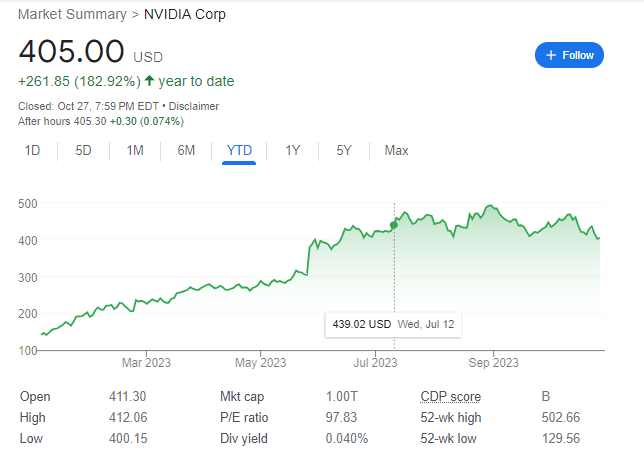Select the 1D time range tab
The height and width of the screenshot is (463, 644).
[x=32, y=151]
